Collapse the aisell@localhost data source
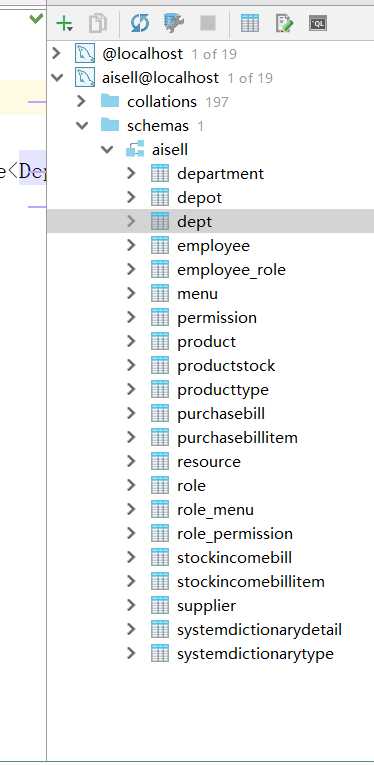 [x=57, y=78]
